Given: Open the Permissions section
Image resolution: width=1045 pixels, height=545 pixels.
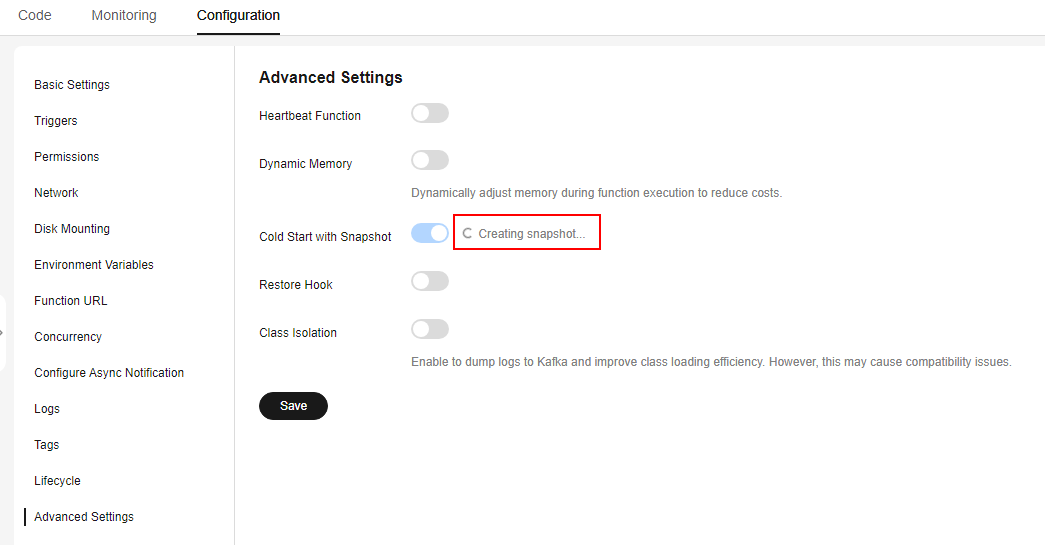Looking at the screenshot, I should click(67, 157).
